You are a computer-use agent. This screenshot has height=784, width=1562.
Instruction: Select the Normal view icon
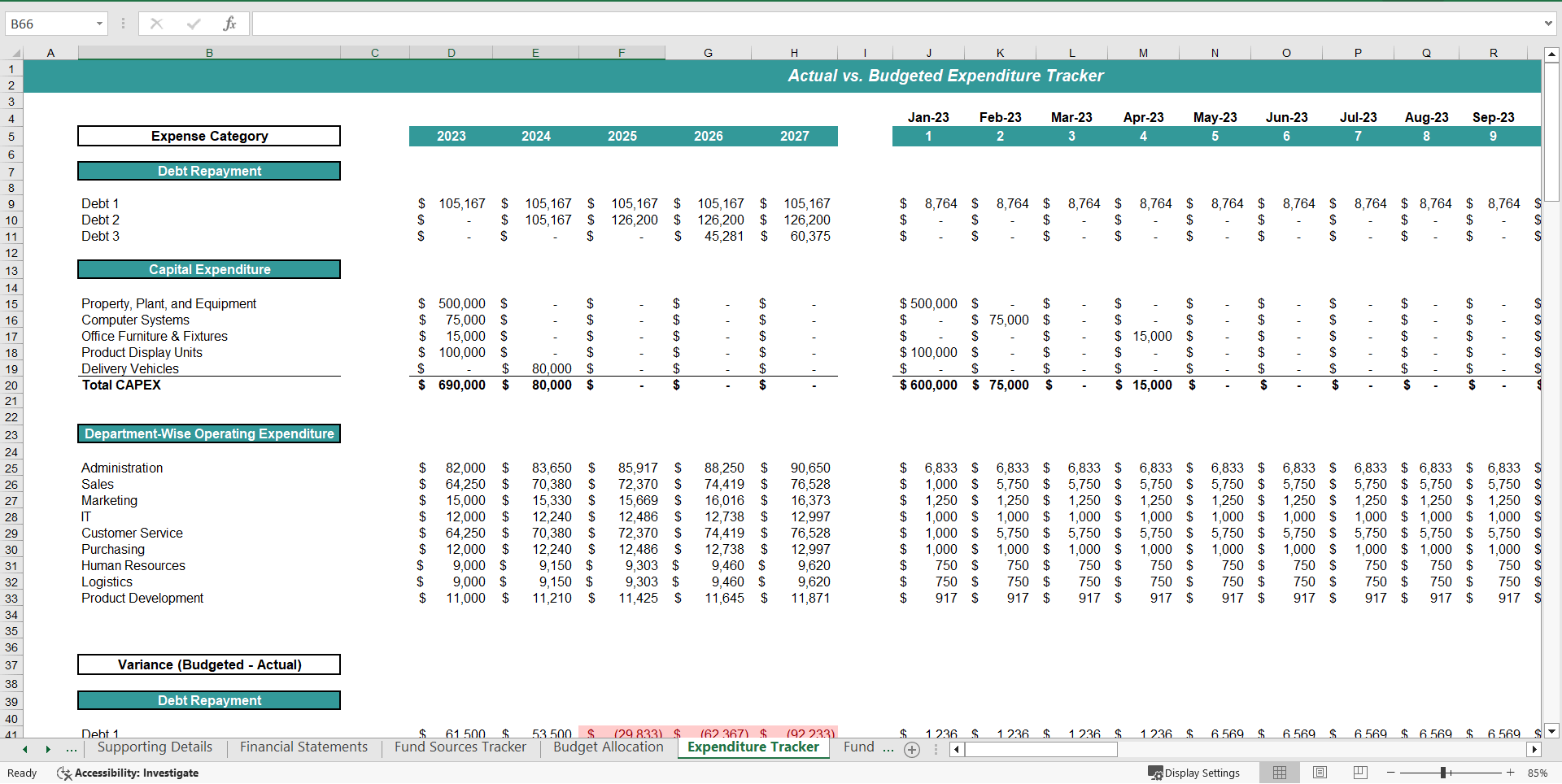[1279, 773]
